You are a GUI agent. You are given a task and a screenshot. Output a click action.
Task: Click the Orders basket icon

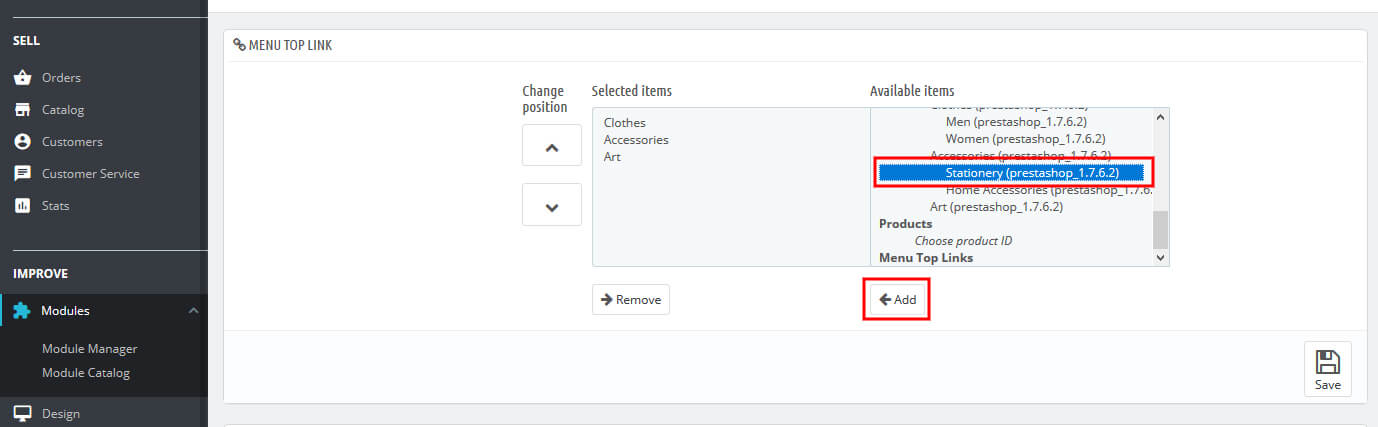pyautogui.click(x=22, y=78)
